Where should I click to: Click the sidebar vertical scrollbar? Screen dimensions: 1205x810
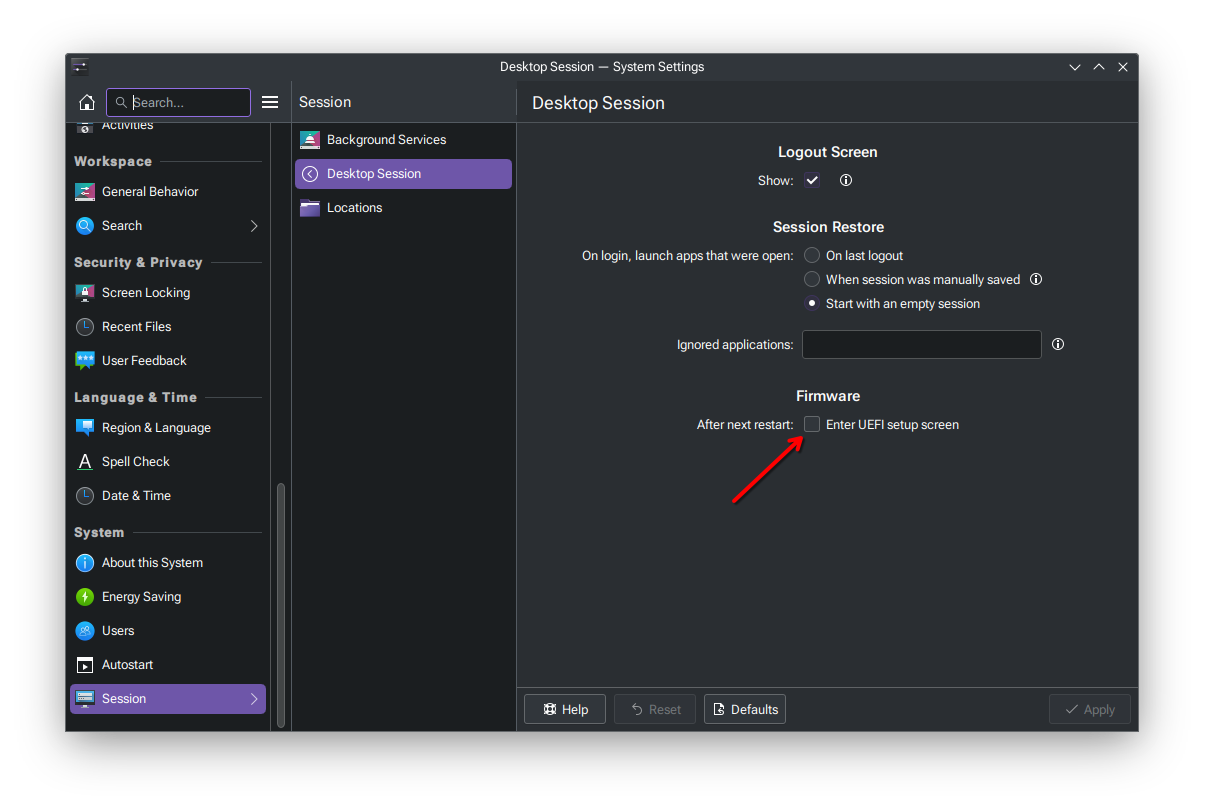281,600
